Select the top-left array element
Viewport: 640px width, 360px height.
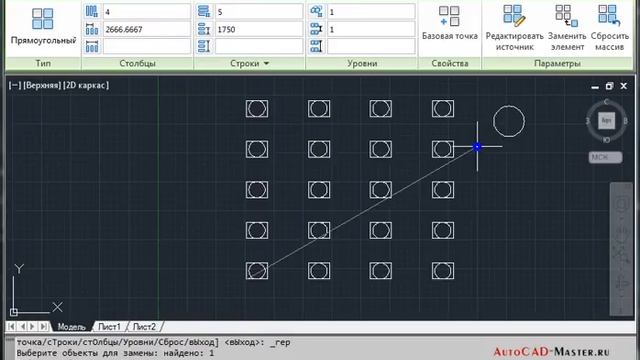click(257, 109)
